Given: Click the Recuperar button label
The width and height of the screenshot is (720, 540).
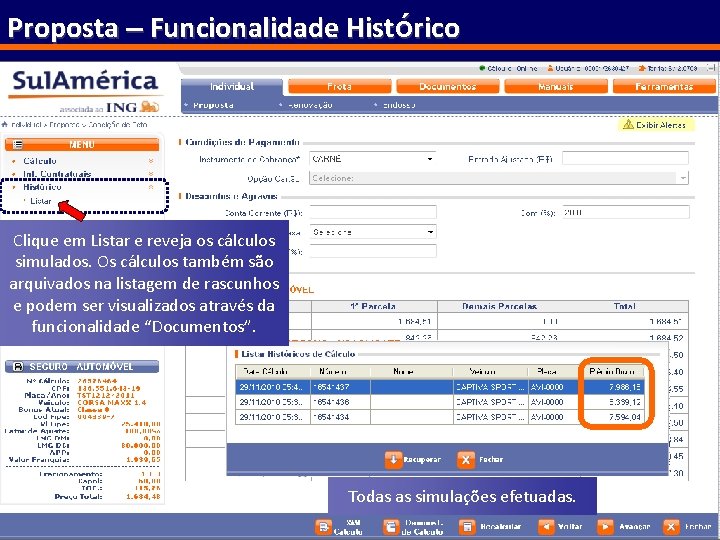Looking at the screenshot, I should click(x=422, y=460).
